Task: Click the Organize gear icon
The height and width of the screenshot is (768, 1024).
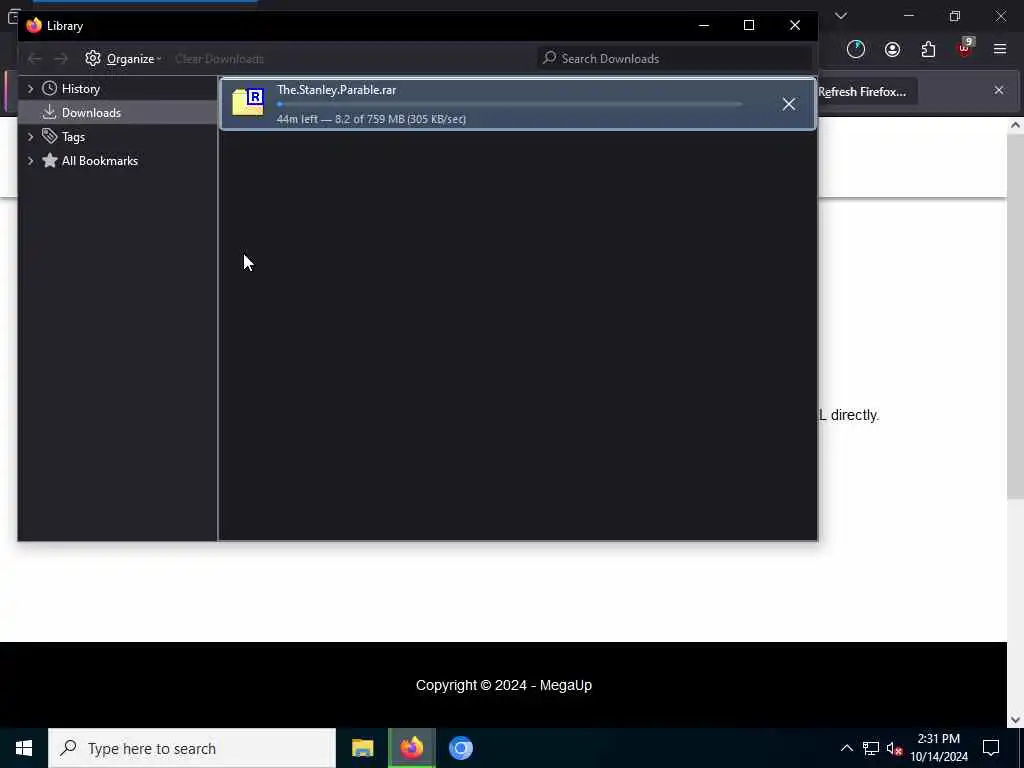Action: tap(93, 58)
